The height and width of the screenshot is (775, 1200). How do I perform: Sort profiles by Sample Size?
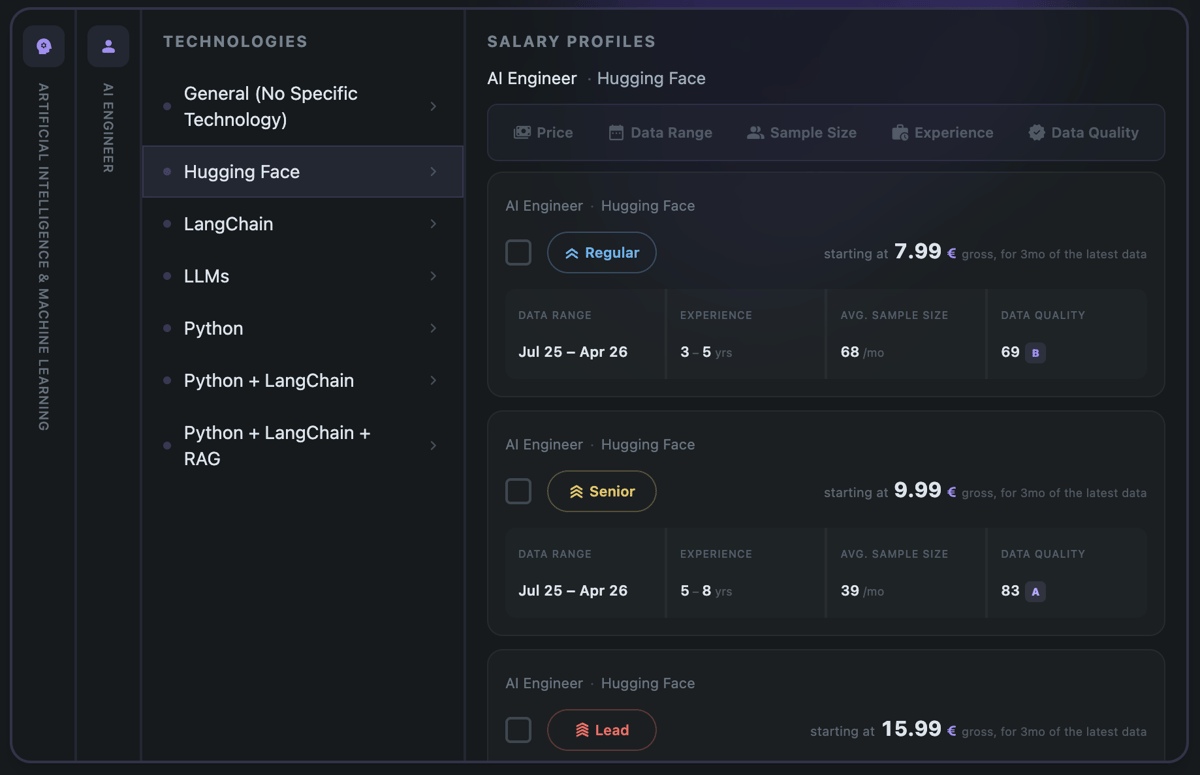point(802,132)
